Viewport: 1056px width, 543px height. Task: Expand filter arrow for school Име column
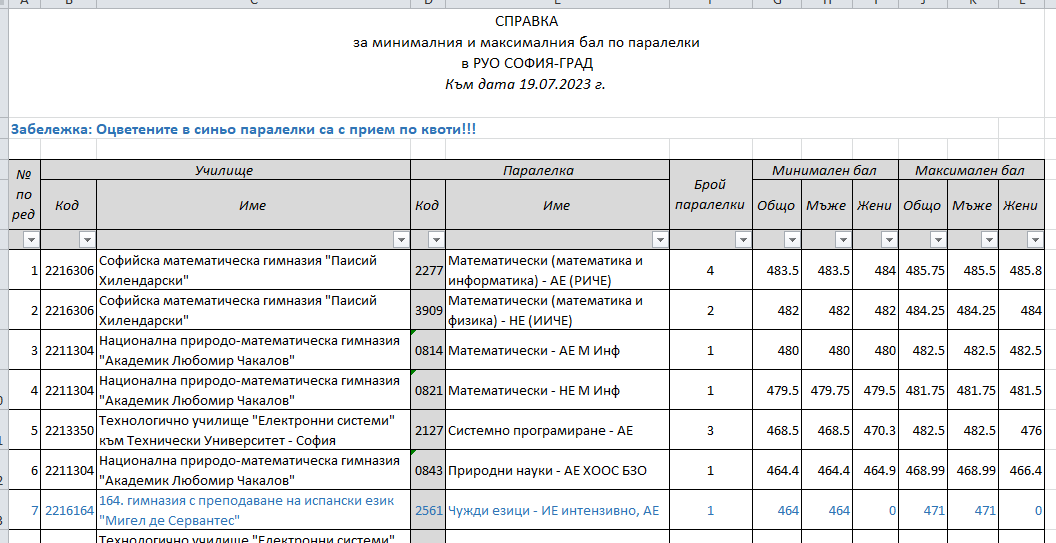click(401, 240)
